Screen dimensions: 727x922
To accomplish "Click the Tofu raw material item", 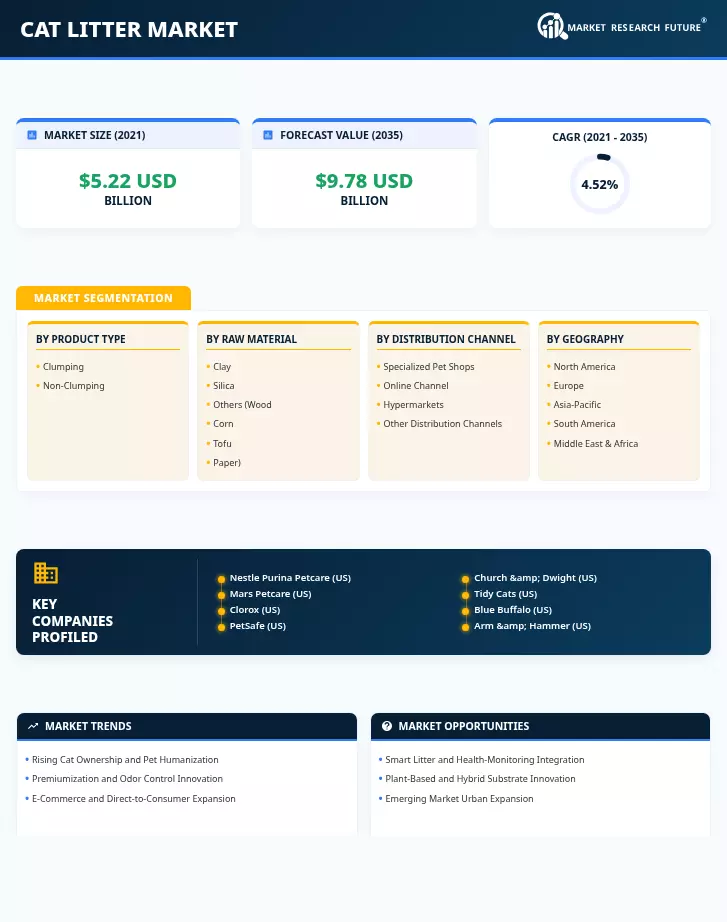I will 222,443.
